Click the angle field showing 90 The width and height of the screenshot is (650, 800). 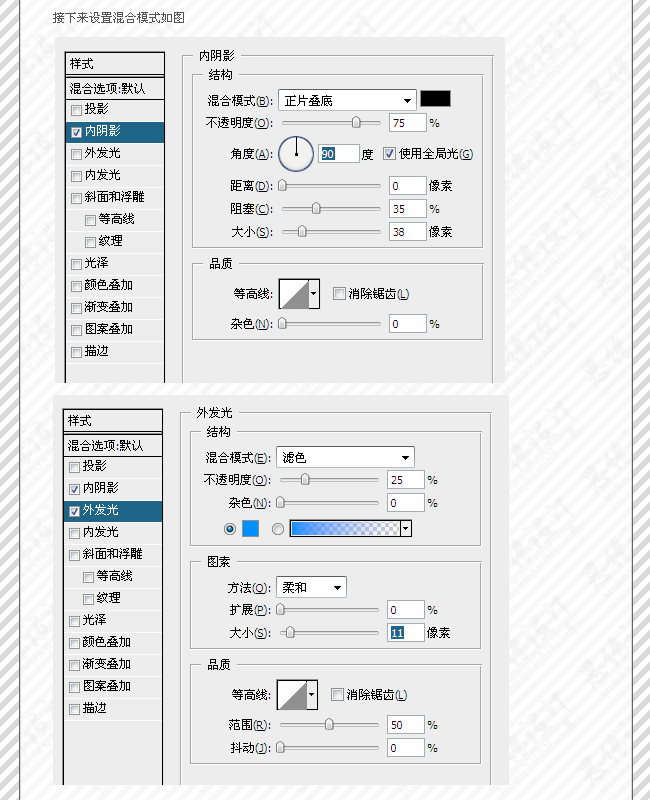coord(339,154)
